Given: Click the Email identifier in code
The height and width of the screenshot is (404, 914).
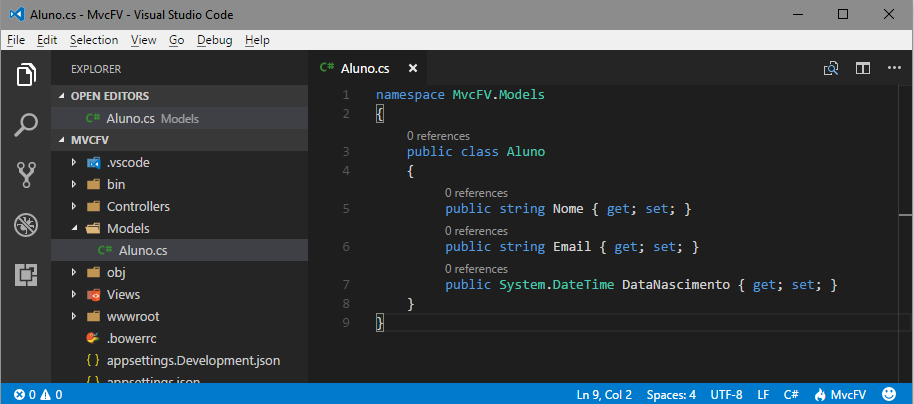Looking at the screenshot, I should click(x=572, y=247).
